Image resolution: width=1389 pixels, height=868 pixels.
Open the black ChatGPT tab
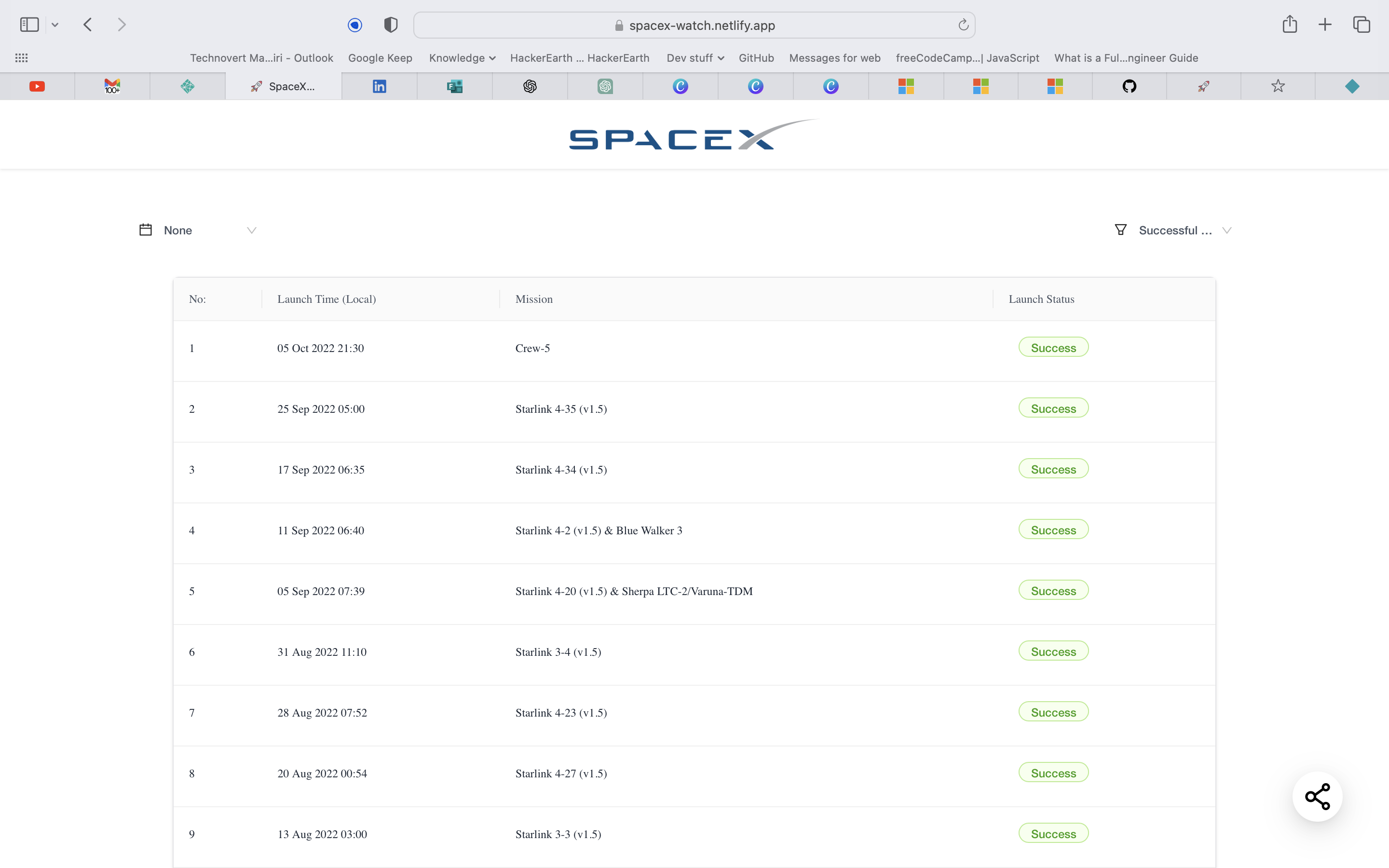click(530, 86)
